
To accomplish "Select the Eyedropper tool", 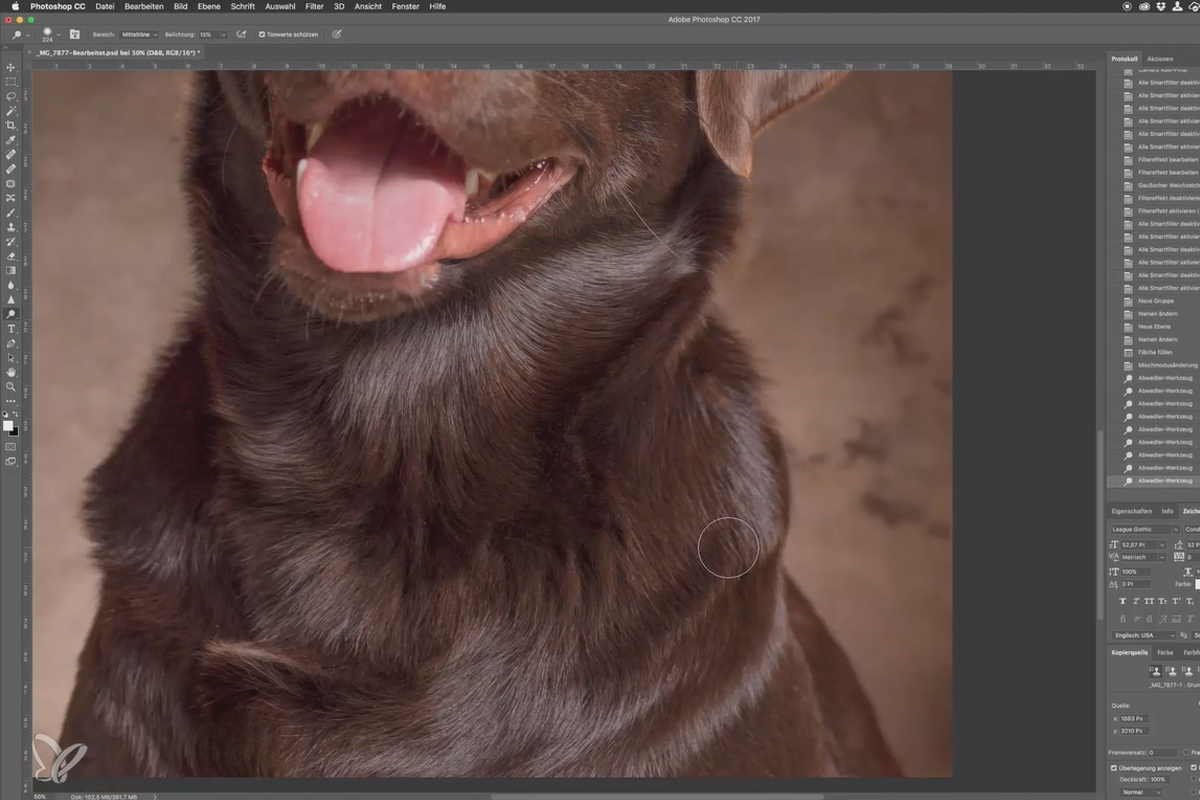I will click(x=11, y=140).
